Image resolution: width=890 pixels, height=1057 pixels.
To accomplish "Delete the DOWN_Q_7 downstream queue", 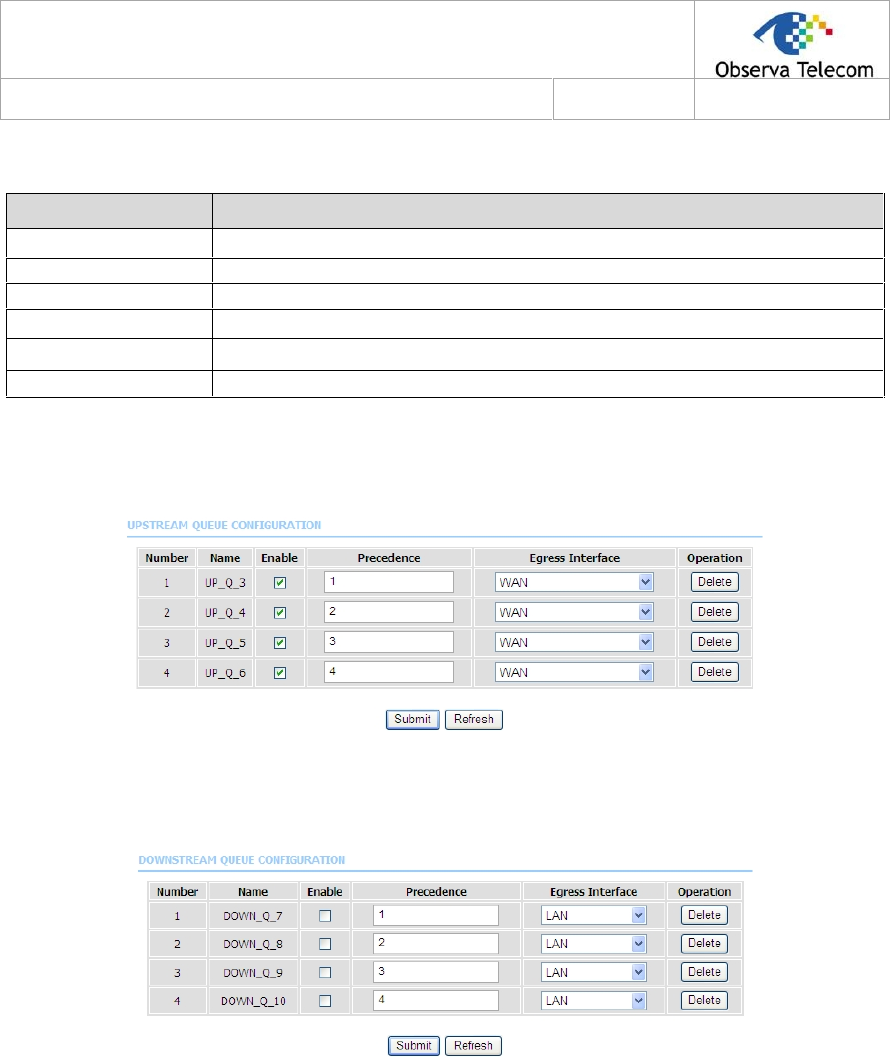I will [x=705, y=915].
